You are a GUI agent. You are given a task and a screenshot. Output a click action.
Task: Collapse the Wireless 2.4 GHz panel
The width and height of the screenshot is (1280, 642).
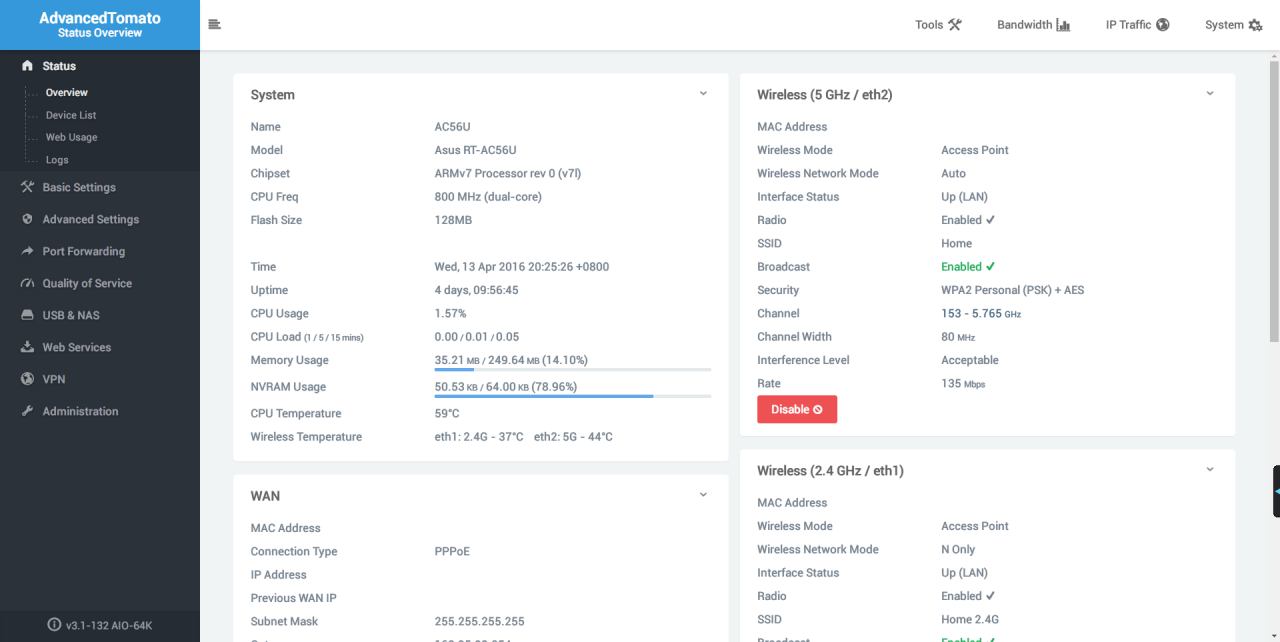coord(1210,469)
